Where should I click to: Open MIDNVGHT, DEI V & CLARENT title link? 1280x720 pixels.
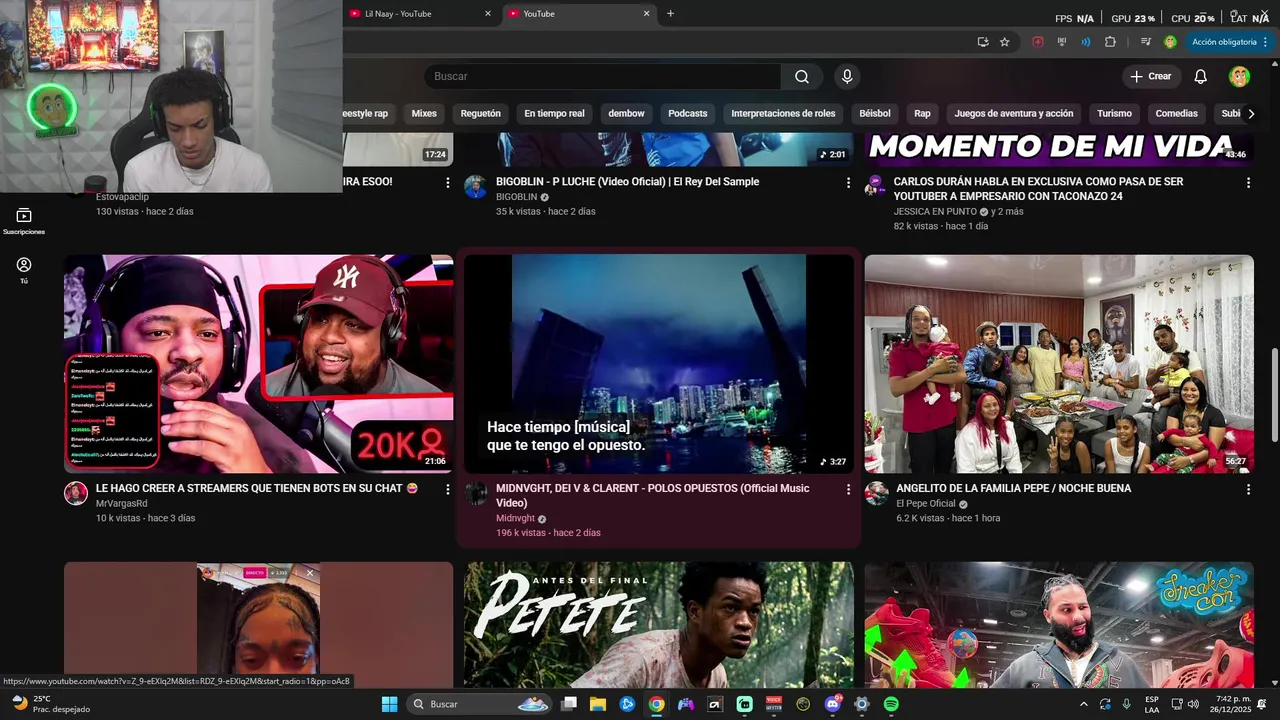click(x=653, y=496)
